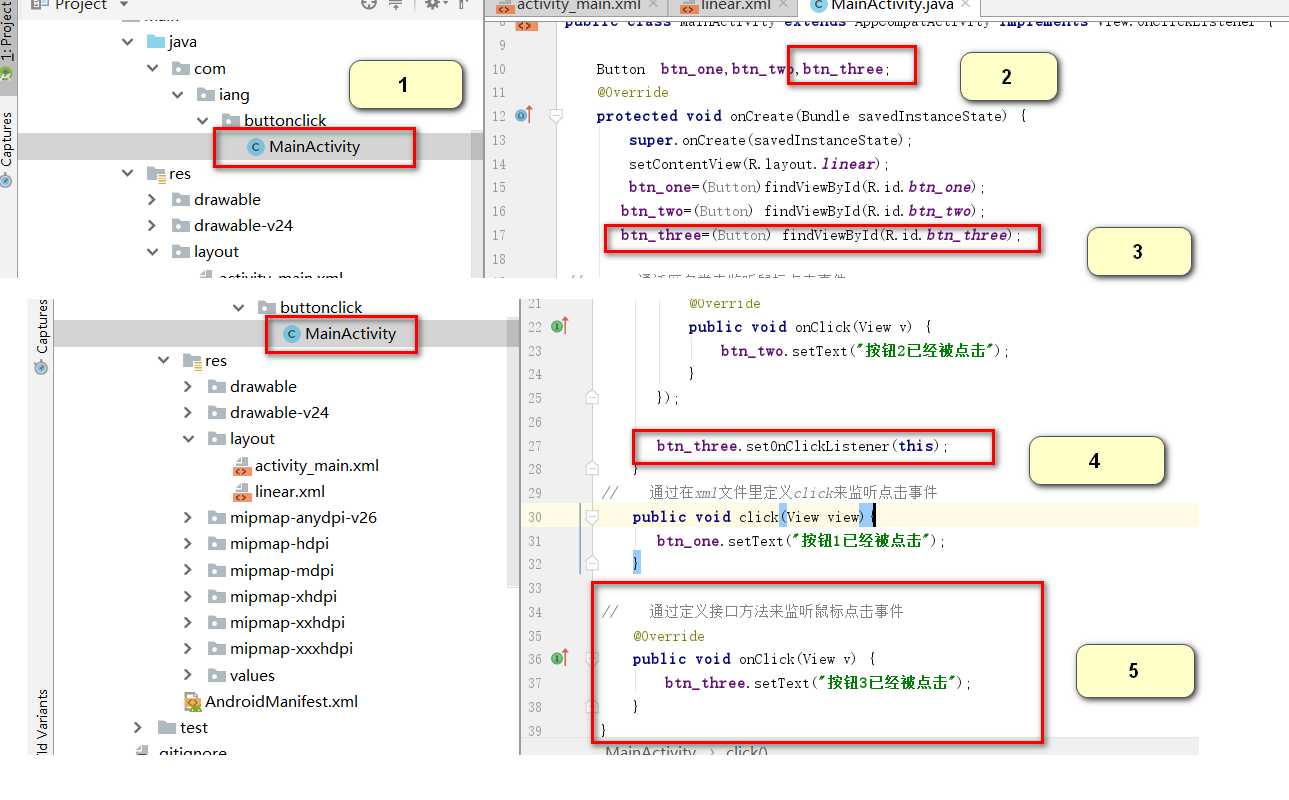
Task: Expand the mipmap-anydpi-v26 folder
Action: [188, 518]
